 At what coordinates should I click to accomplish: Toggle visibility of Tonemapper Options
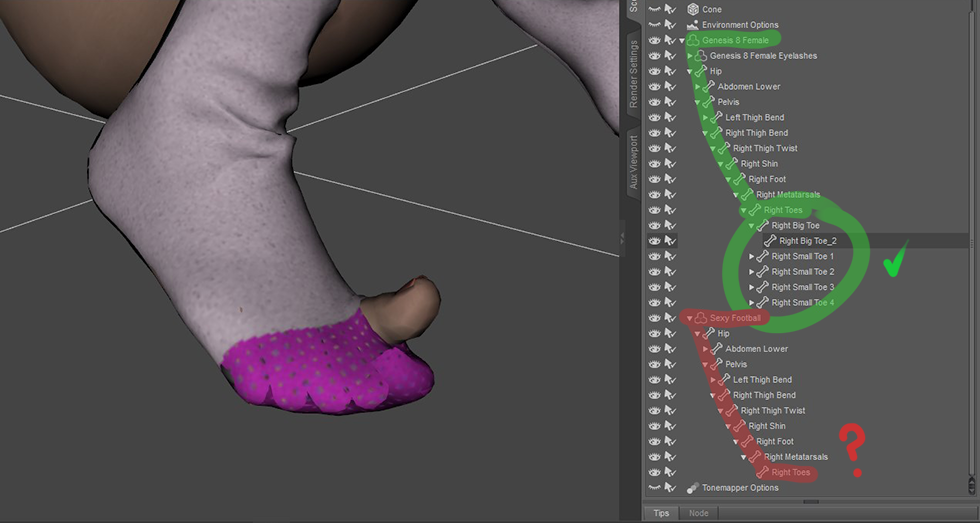[654, 488]
